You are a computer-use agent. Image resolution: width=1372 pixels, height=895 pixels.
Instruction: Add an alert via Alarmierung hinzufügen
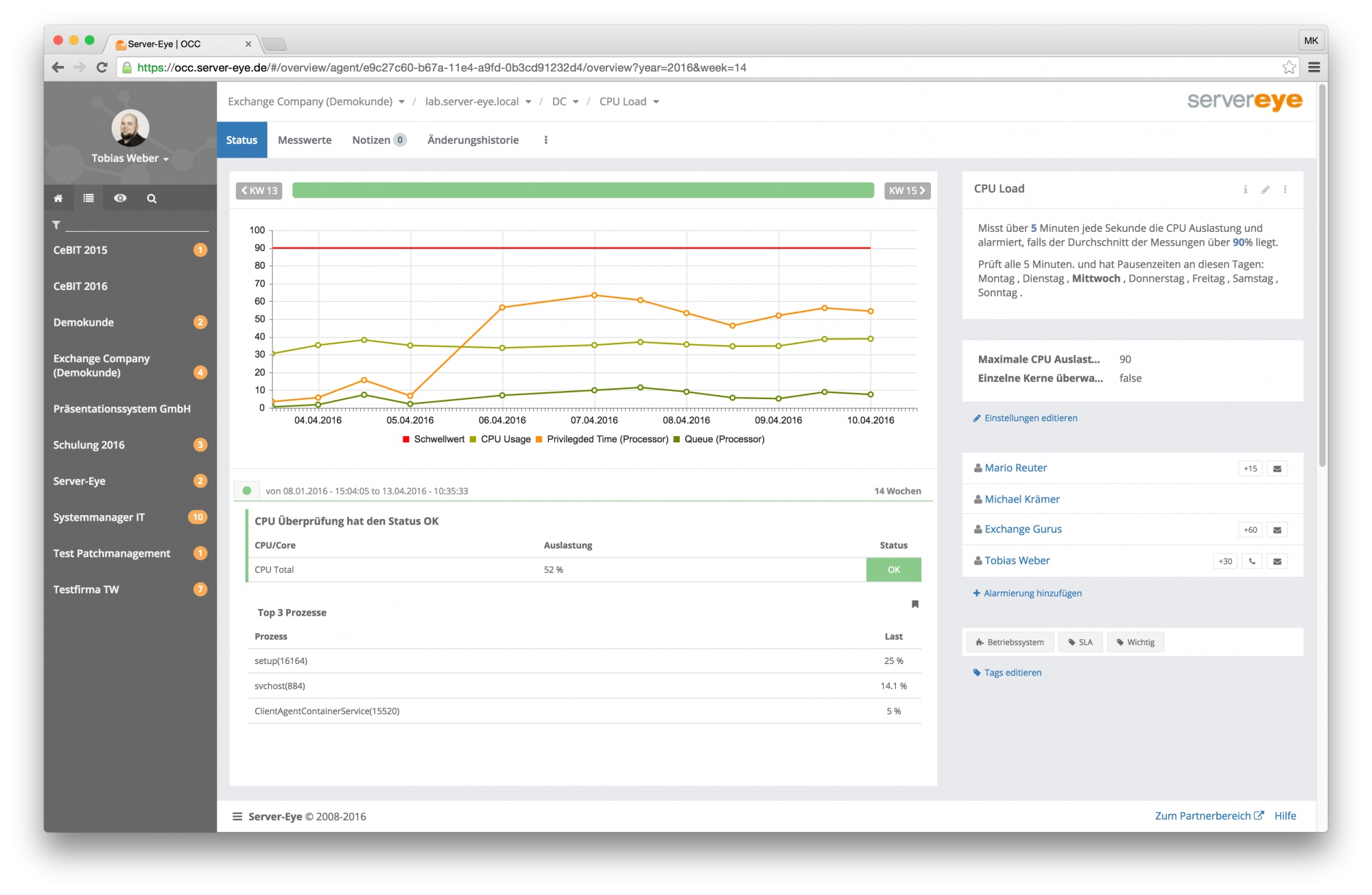pos(1027,593)
